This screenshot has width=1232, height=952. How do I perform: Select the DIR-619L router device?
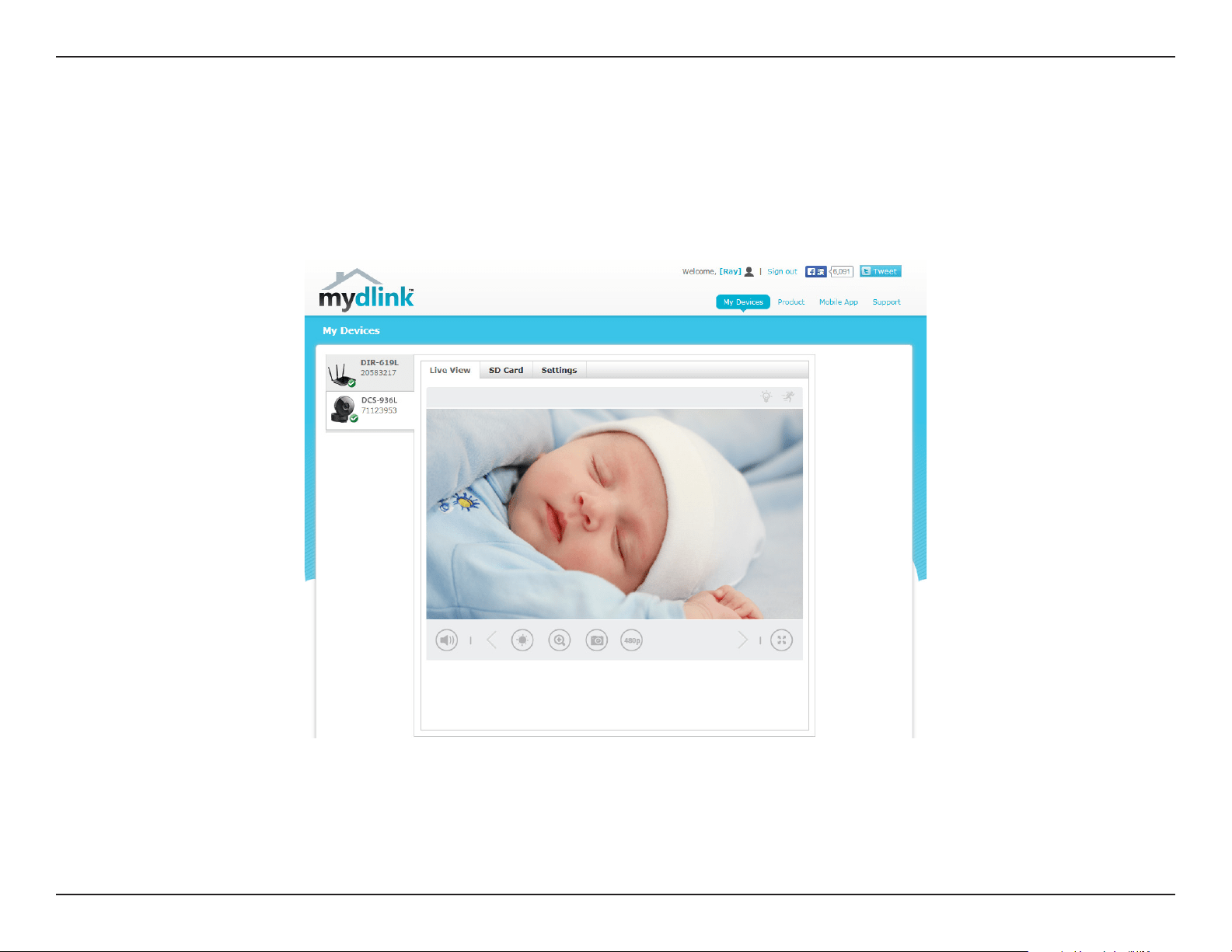point(370,373)
